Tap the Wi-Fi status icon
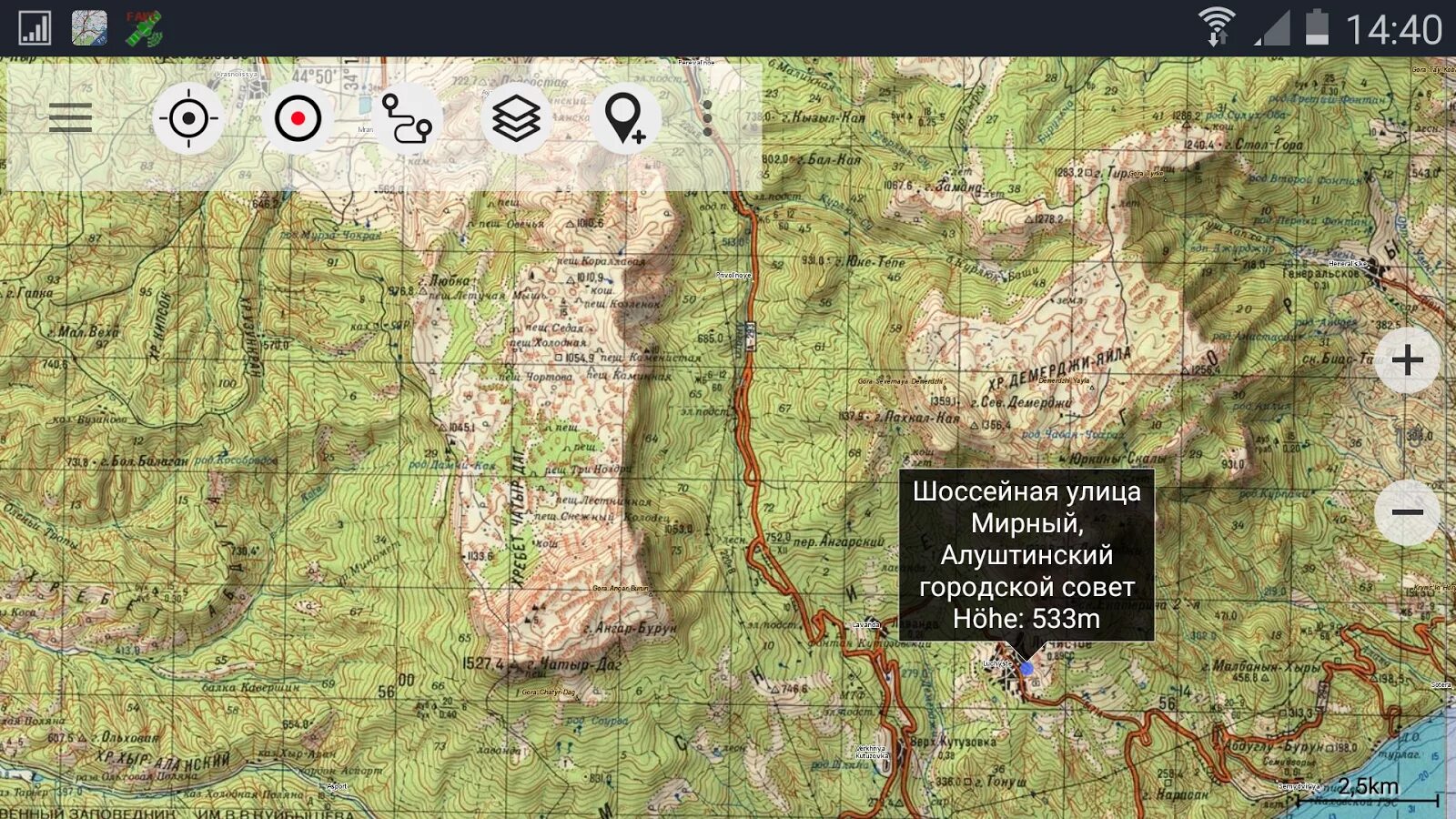The width and height of the screenshot is (1456, 819). (x=1218, y=24)
